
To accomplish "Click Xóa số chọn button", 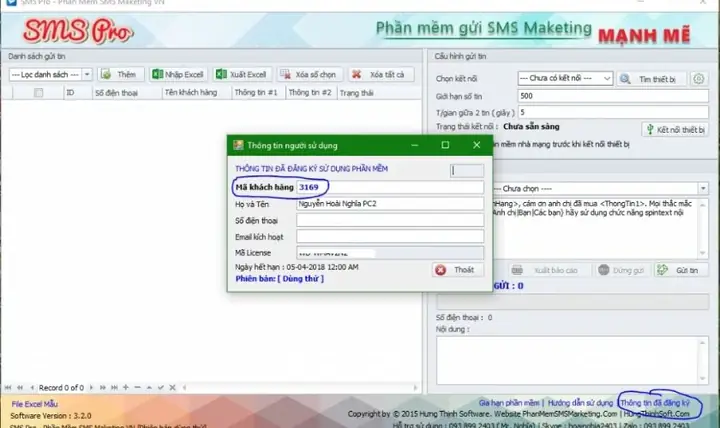I will pyautogui.click(x=309, y=74).
